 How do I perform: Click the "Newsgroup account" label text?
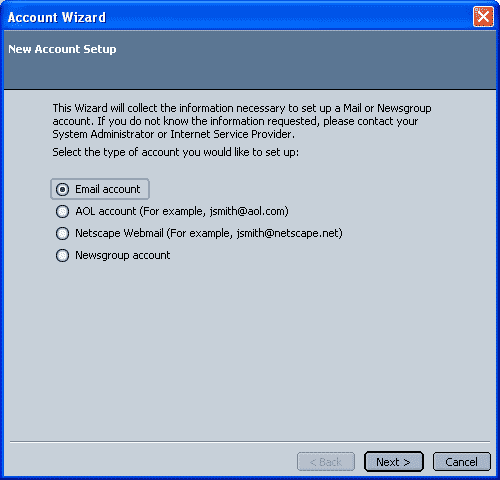click(123, 255)
